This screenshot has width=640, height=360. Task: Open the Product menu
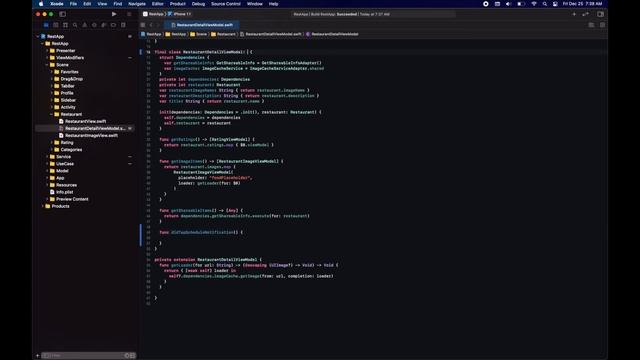click(178, 4)
